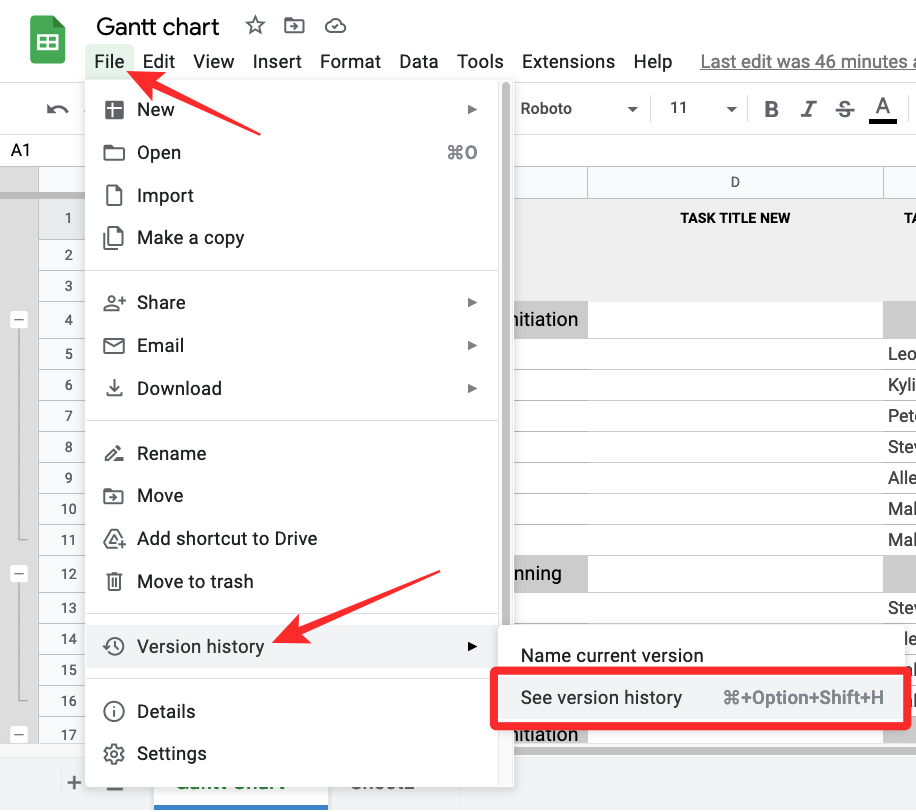Open the Extensions menu

pyautogui.click(x=568, y=61)
